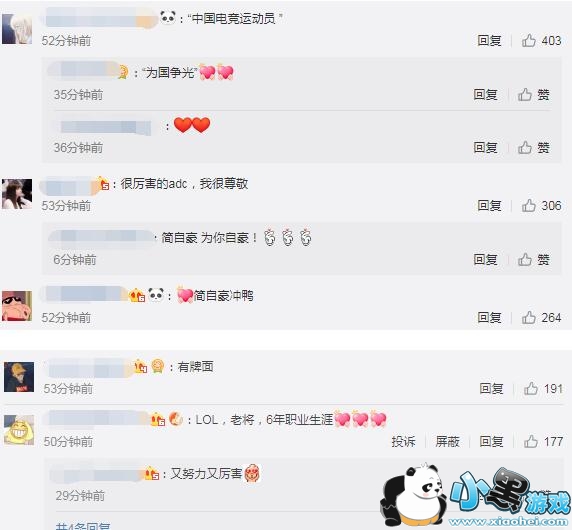Expand the 共4条回复 replies link
This screenshot has height=530, width=572.
(83, 526)
